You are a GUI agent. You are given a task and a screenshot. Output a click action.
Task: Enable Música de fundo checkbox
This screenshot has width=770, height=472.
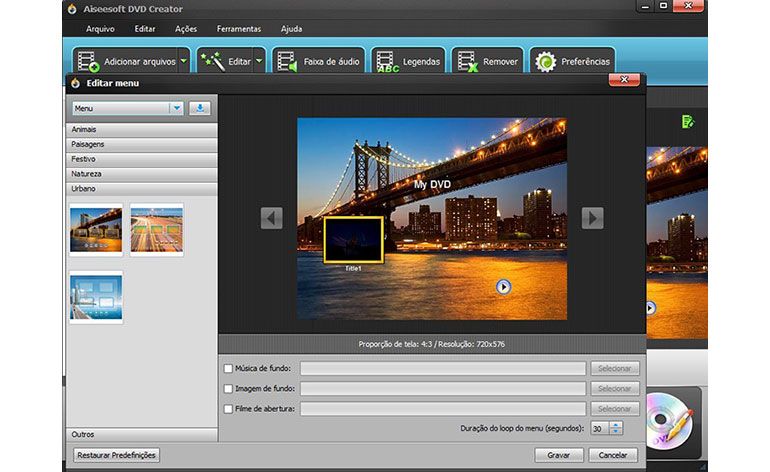(229, 369)
